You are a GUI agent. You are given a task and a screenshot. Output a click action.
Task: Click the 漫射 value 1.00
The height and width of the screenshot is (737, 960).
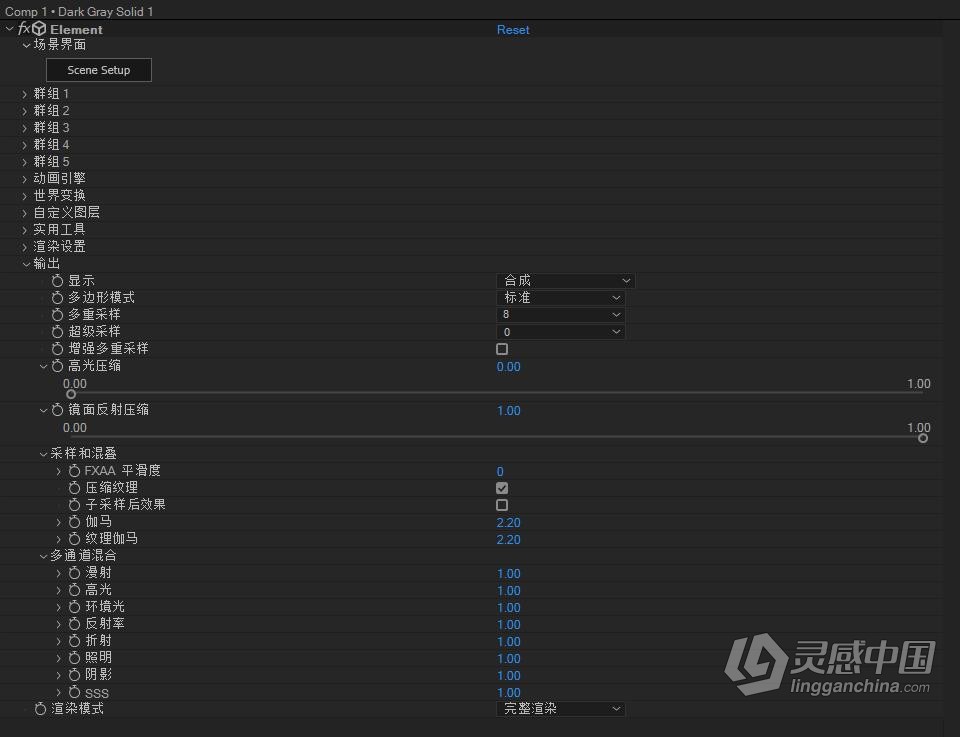[508, 574]
